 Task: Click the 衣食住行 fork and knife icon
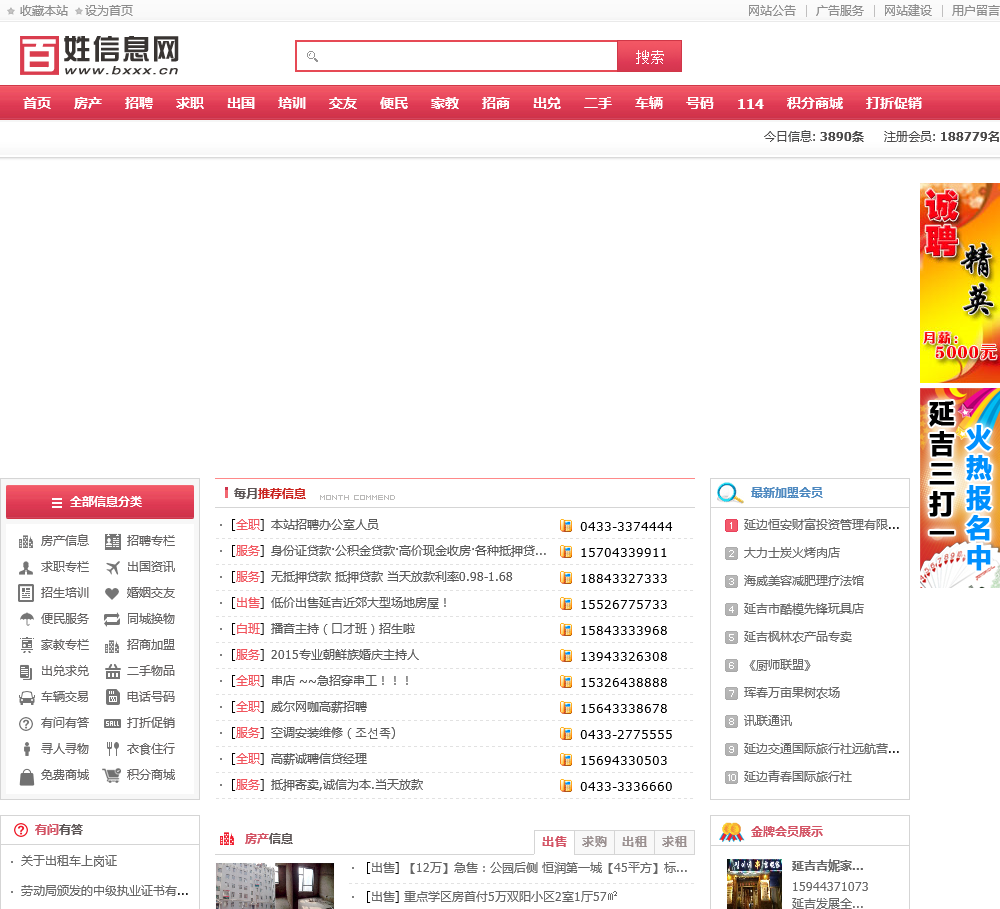tap(112, 750)
